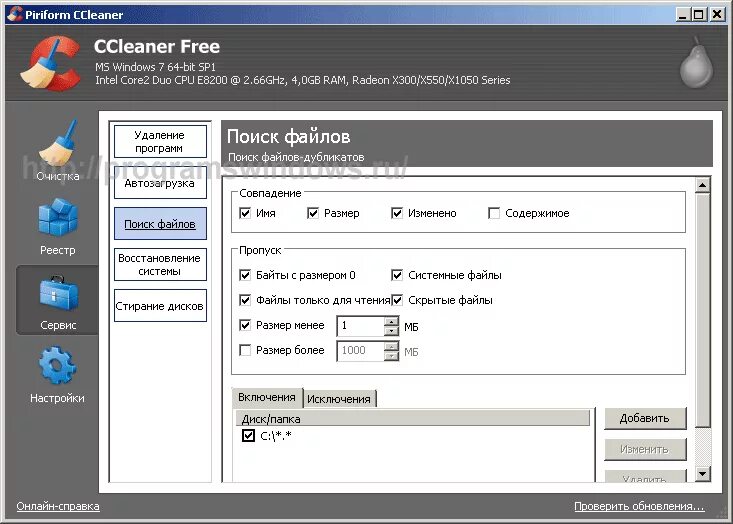Open Удаление программ tool
Screen dimensions: 733x524
tap(160, 142)
